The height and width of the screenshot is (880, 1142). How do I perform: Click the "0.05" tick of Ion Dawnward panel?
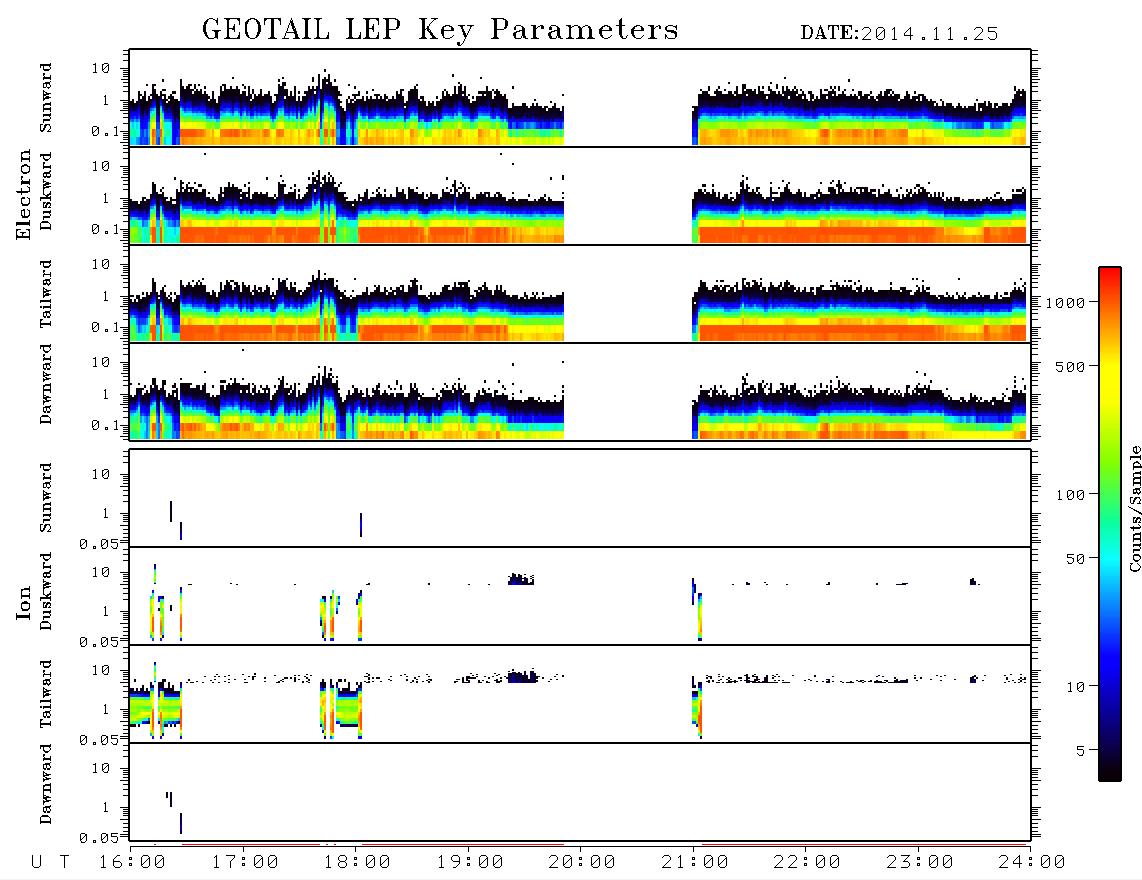point(101,838)
